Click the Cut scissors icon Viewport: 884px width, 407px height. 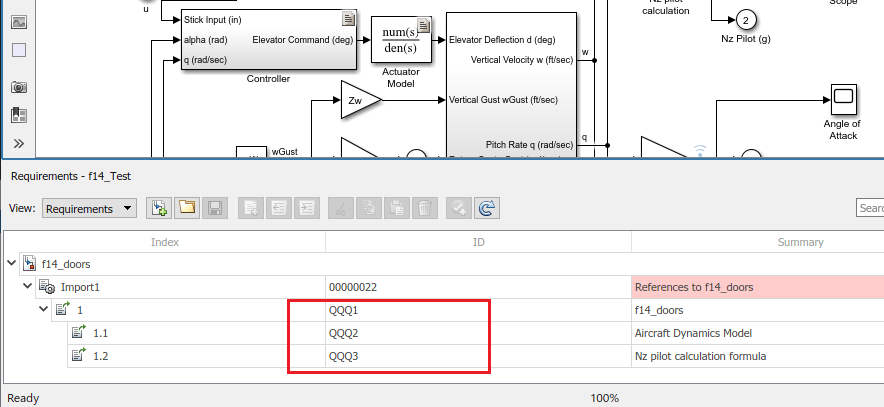(x=340, y=209)
